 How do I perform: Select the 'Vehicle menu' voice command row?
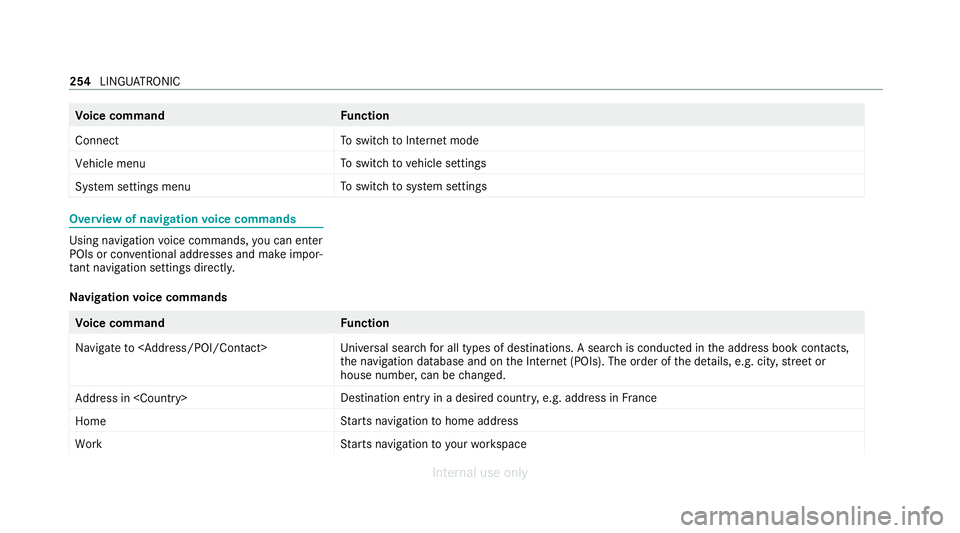467,163
